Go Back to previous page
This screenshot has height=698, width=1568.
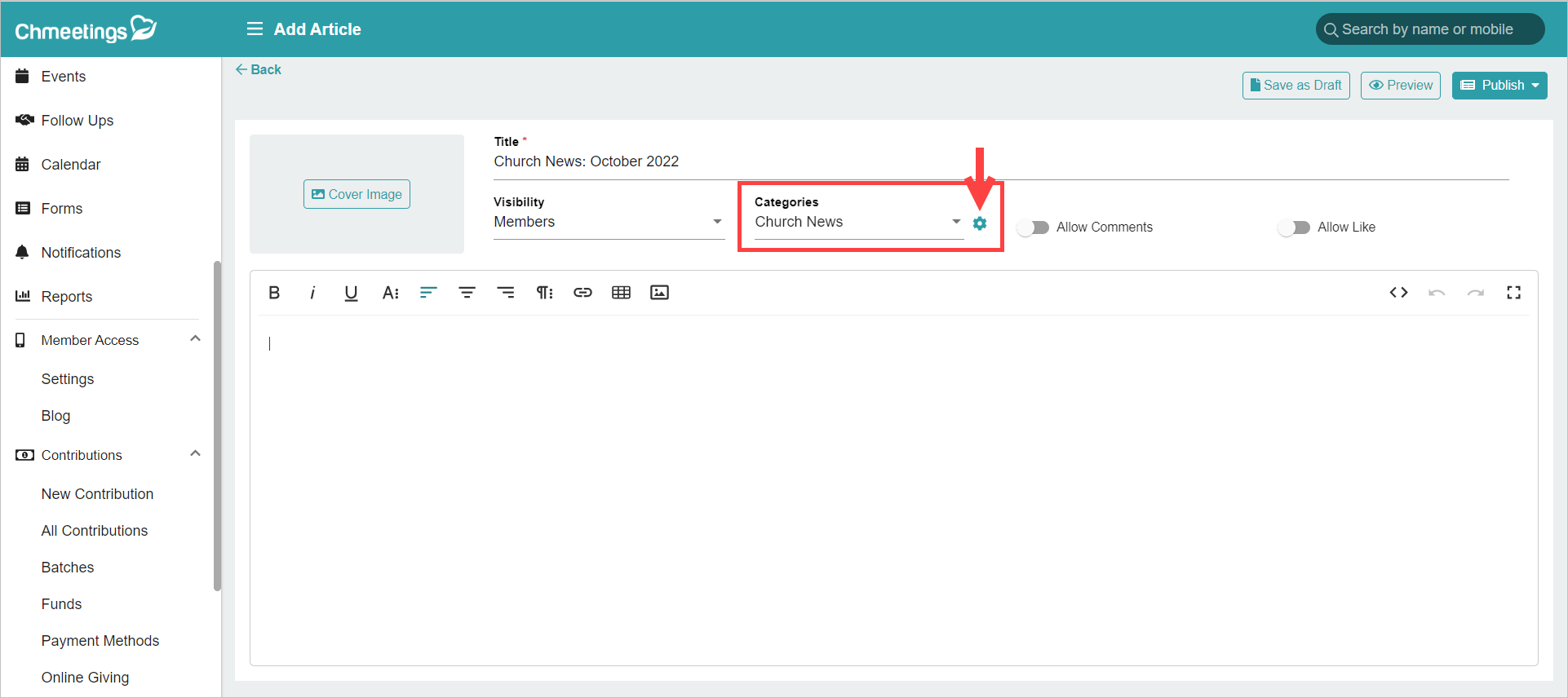259,70
